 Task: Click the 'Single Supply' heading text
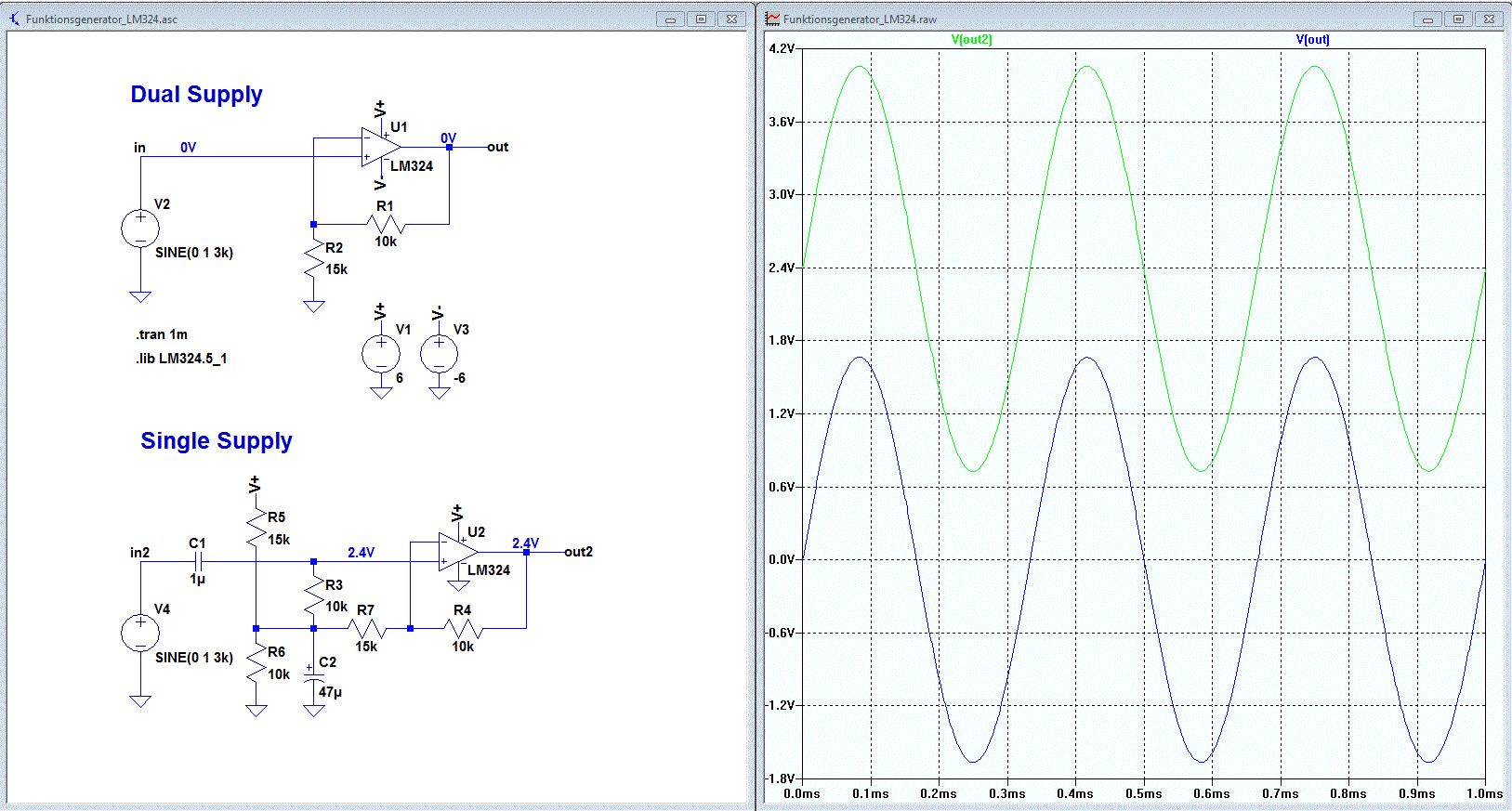point(216,441)
